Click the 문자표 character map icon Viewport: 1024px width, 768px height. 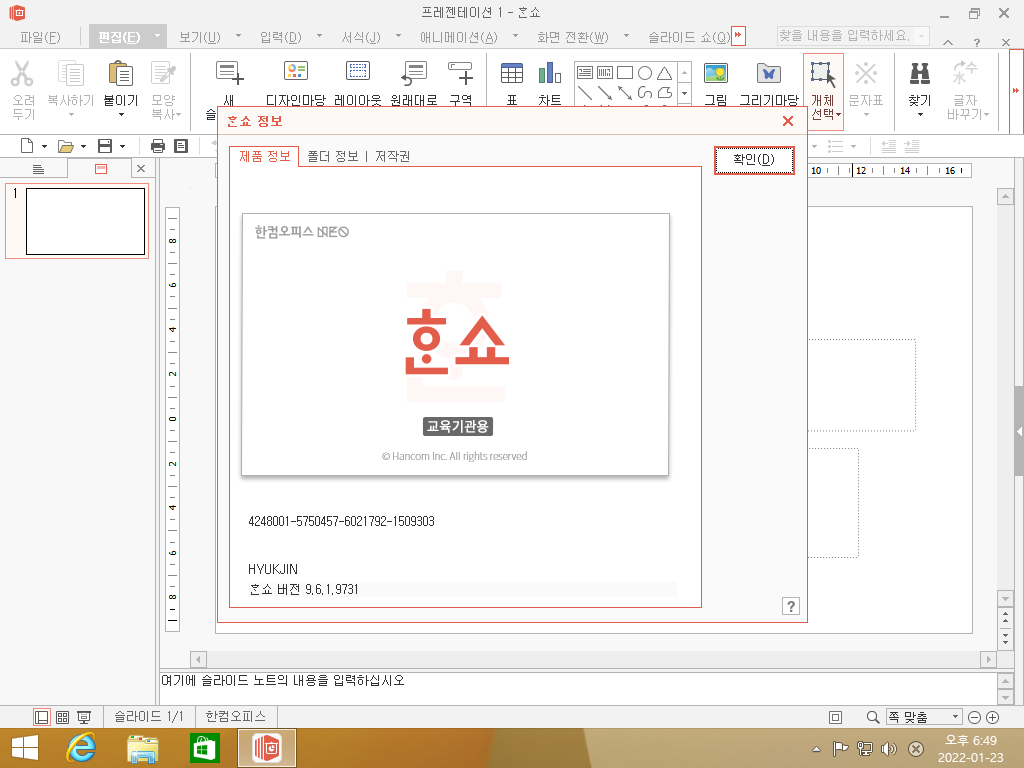point(866,73)
